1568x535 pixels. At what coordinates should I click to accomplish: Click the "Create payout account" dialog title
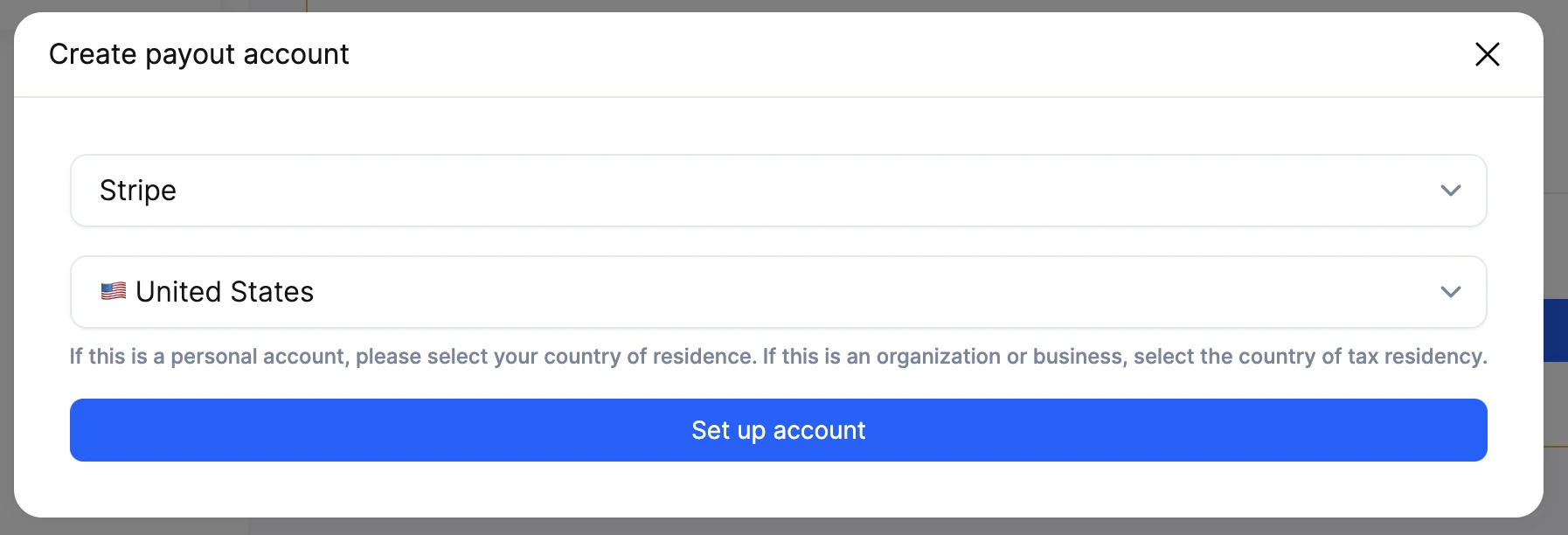[x=199, y=54]
